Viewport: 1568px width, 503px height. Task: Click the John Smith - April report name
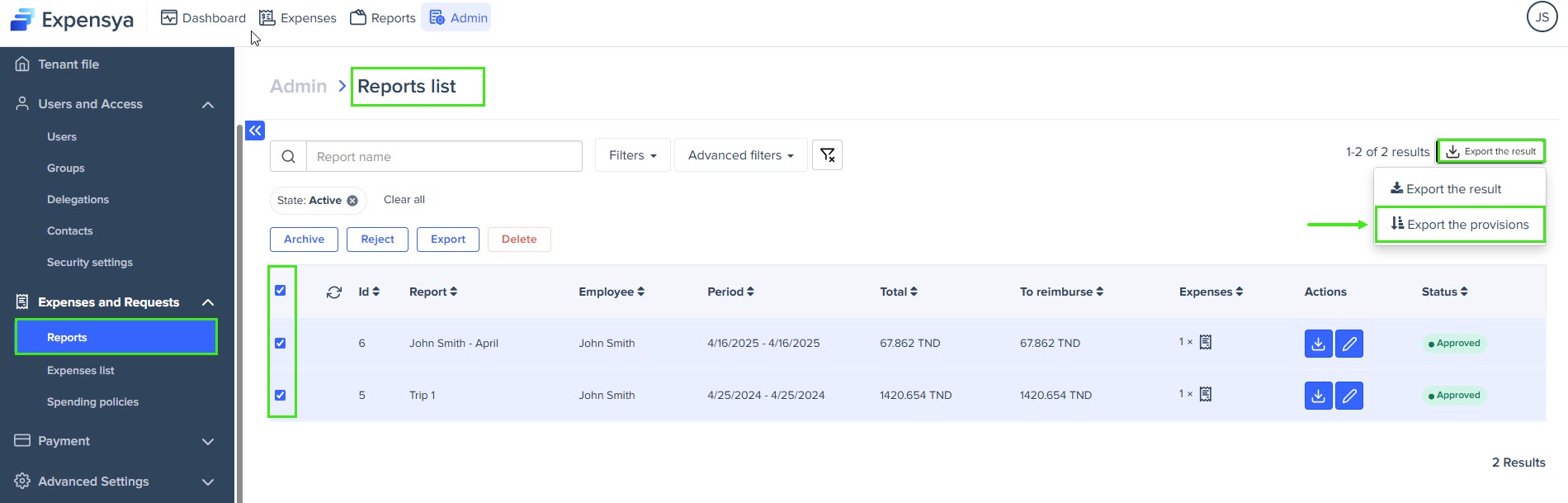pyautogui.click(x=454, y=343)
